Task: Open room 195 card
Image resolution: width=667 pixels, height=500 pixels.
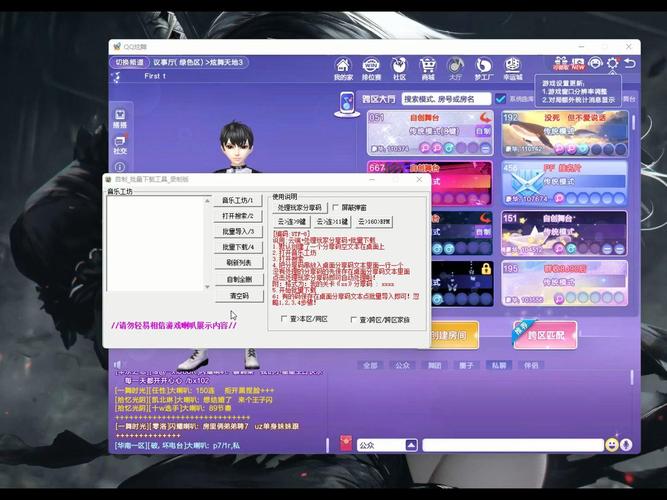Action: [x=564, y=283]
